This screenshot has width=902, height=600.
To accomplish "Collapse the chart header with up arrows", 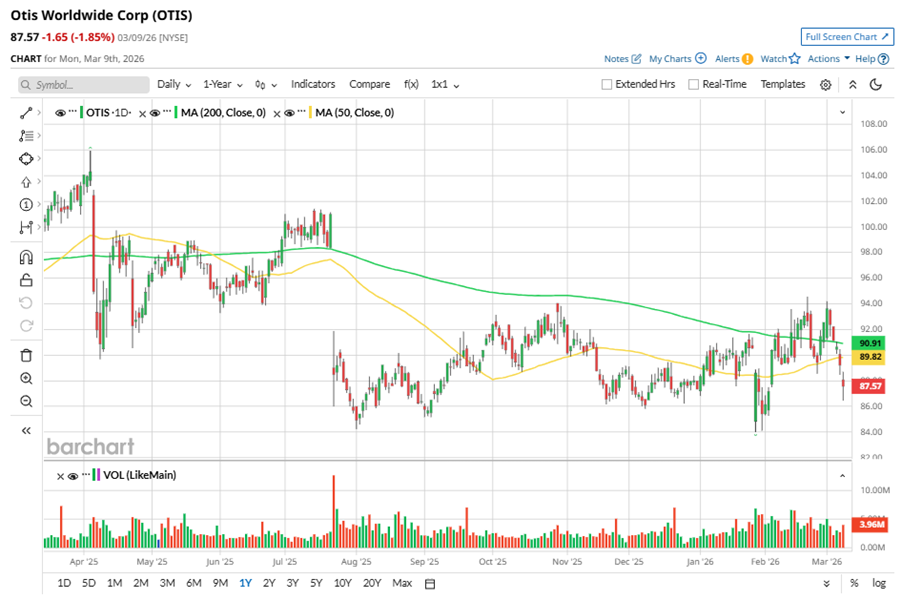I will coord(853,85).
